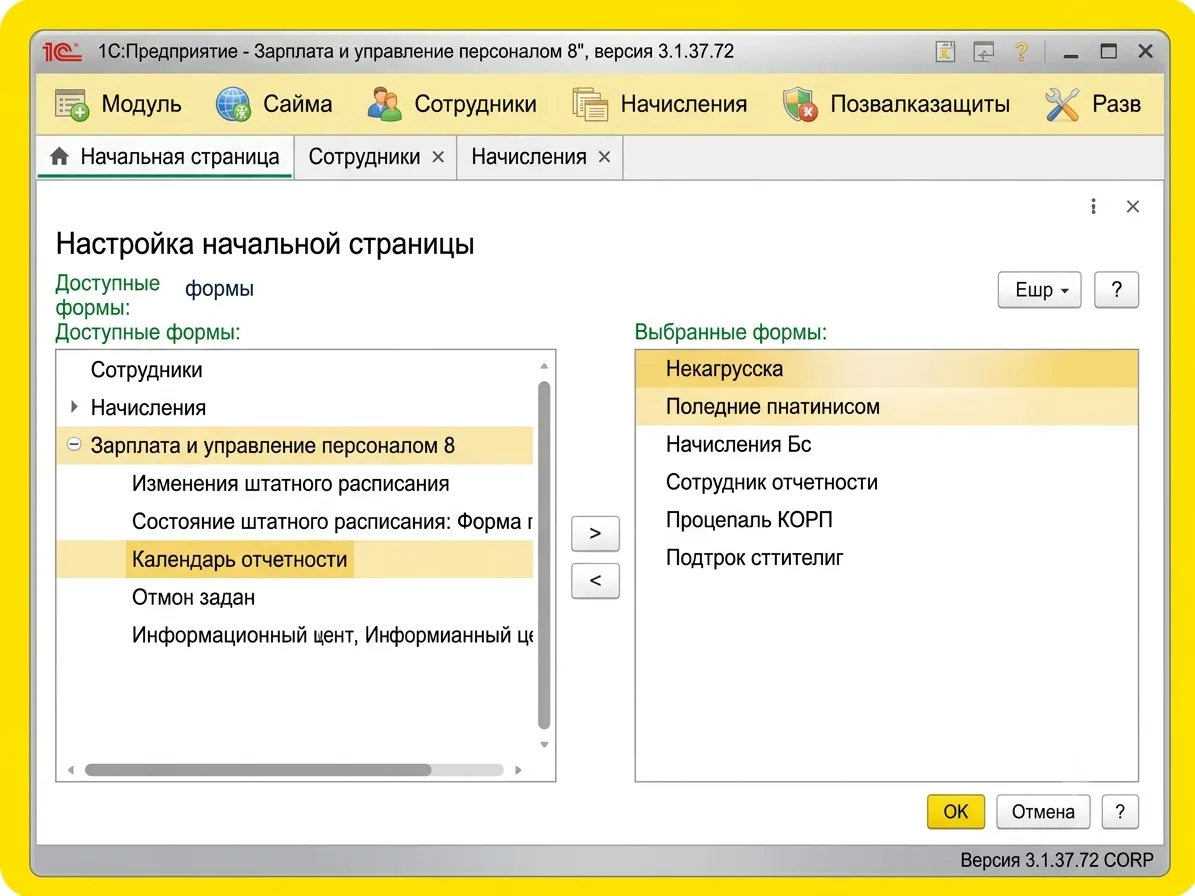Viewport: 1195px width, 896px height.
Task: Confirm with the OK button
Action: (956, 812)
